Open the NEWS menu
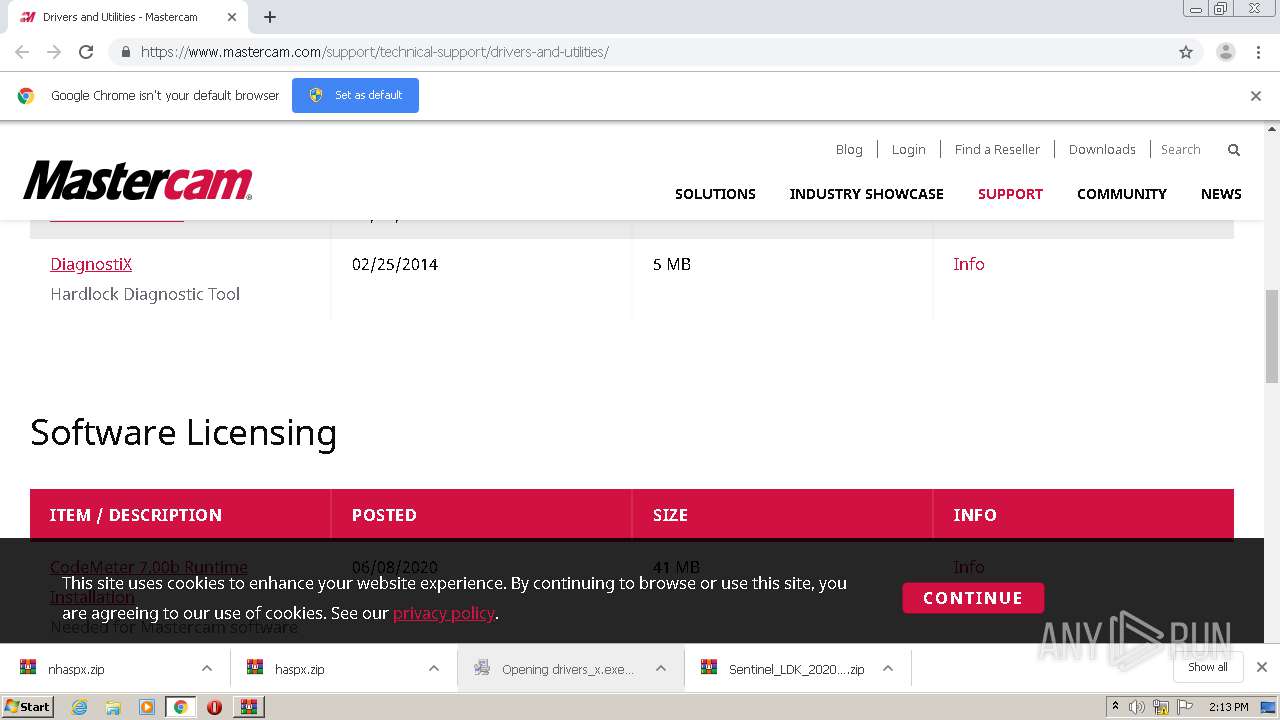 [x=1221, y=194]
